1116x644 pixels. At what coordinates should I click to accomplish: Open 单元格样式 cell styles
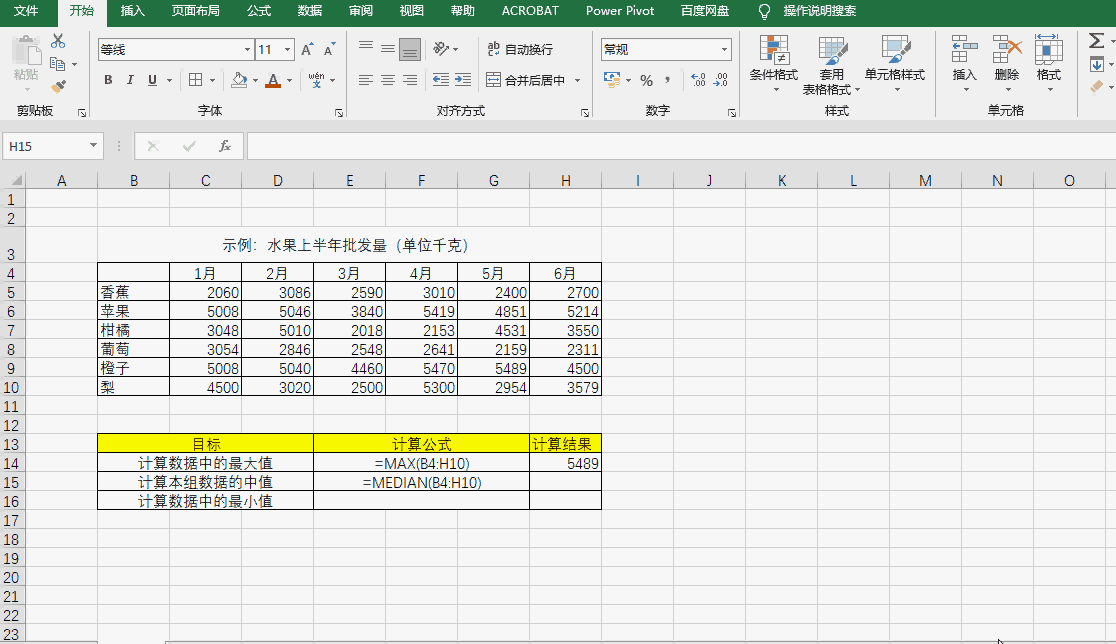[895, 64]
